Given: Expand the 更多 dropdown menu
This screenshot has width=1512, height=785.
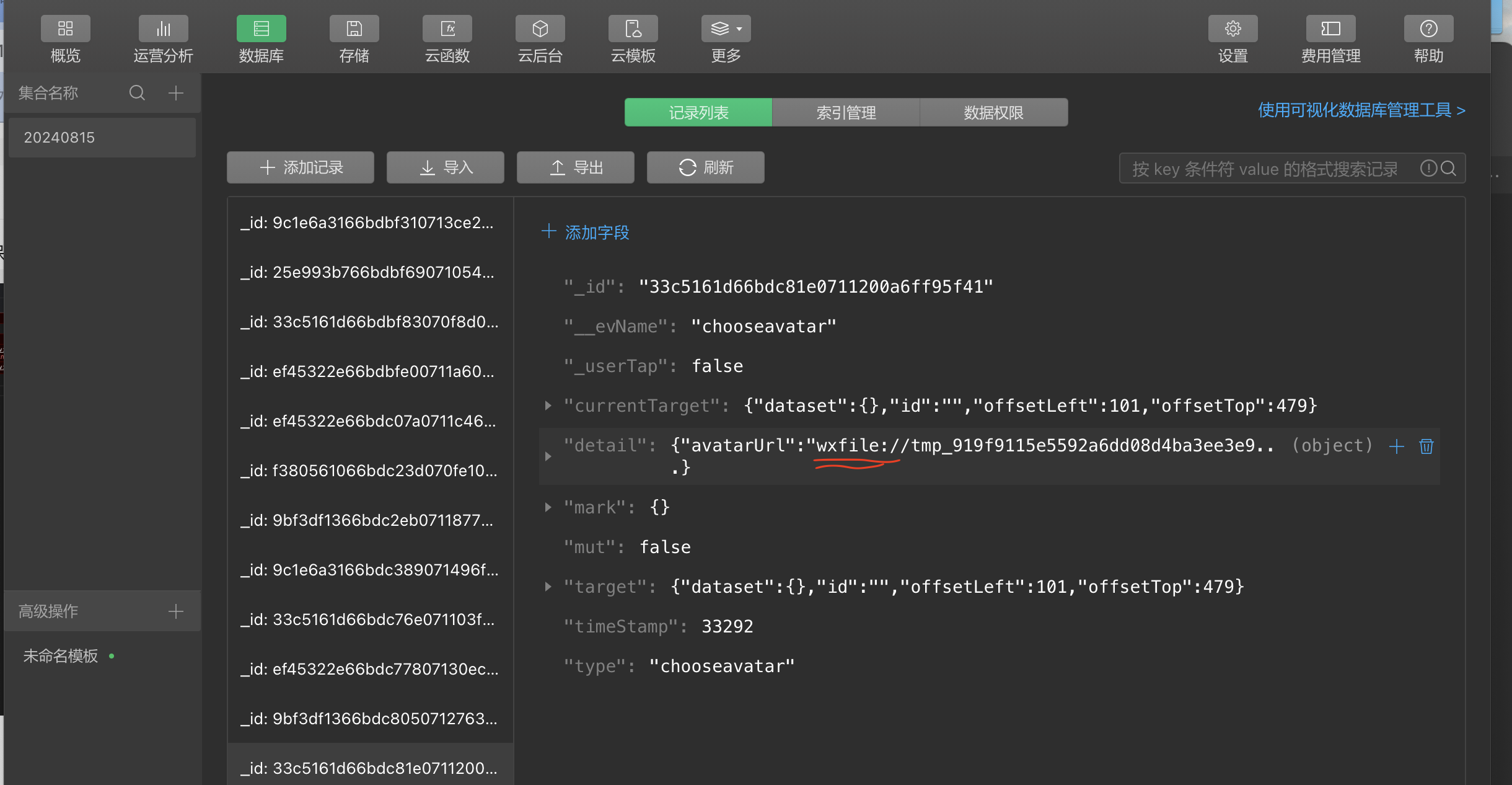Looking at the screenshot, I should (x=726, y=29).
